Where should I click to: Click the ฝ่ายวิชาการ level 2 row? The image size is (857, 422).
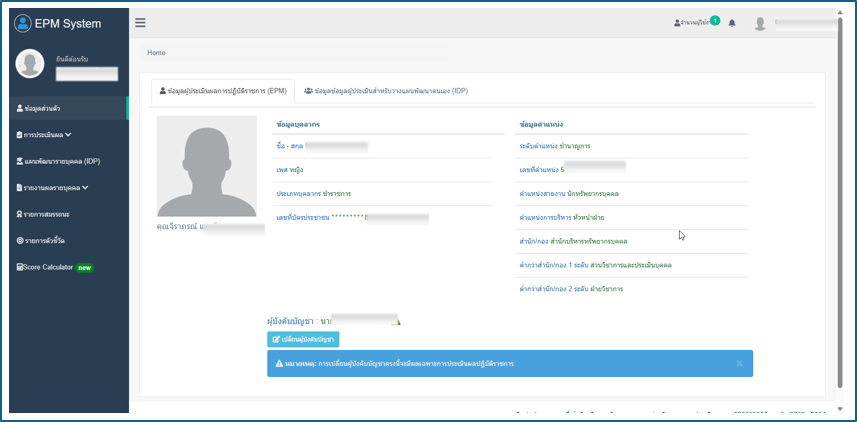tap(633, 289)
